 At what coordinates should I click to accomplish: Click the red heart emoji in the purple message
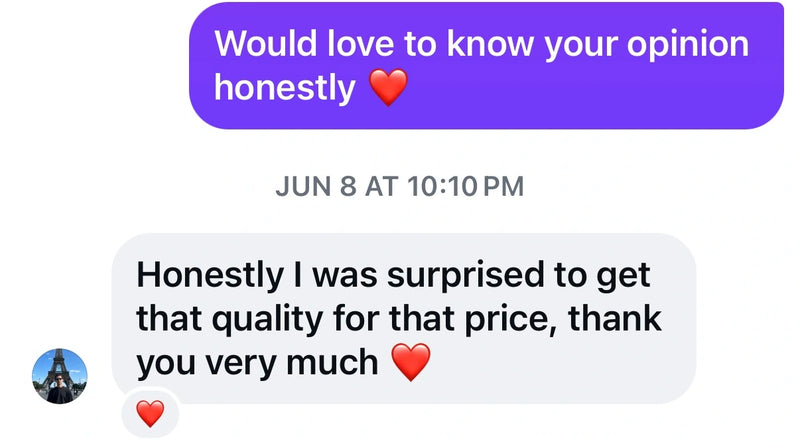point(388,87)
